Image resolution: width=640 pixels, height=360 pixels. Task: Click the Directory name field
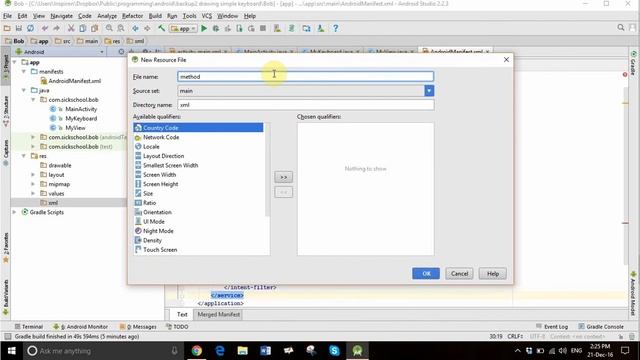coord(305,105)
